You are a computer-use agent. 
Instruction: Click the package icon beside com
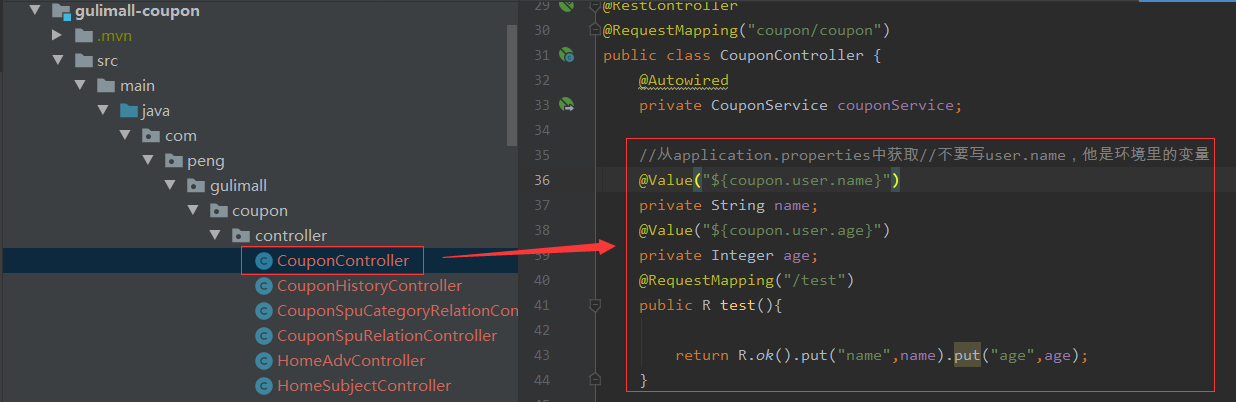click(x=152, y=136)
